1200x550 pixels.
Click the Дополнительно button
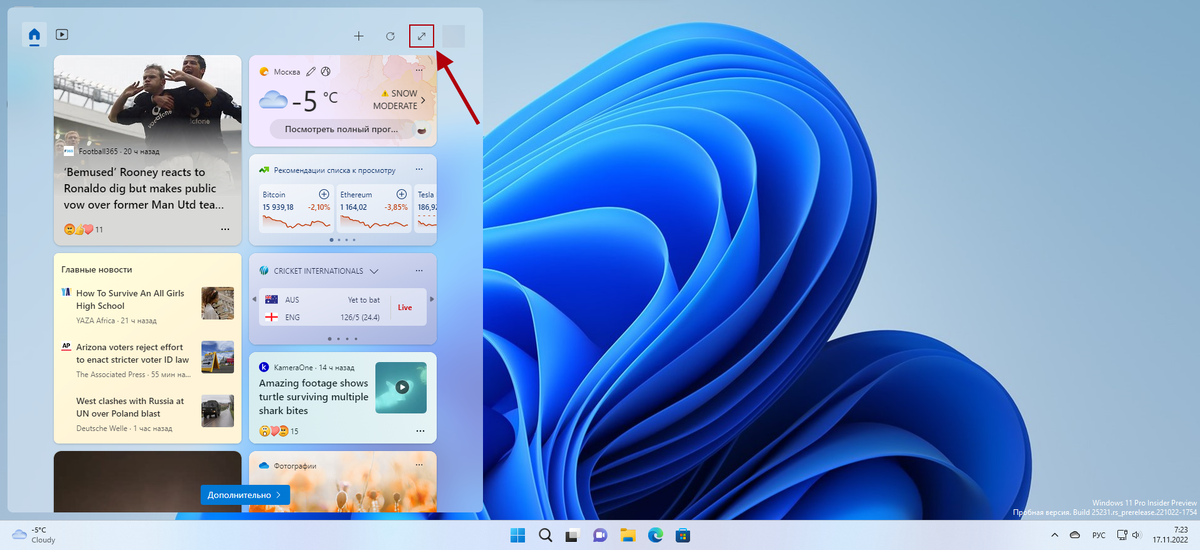(245, 494)
